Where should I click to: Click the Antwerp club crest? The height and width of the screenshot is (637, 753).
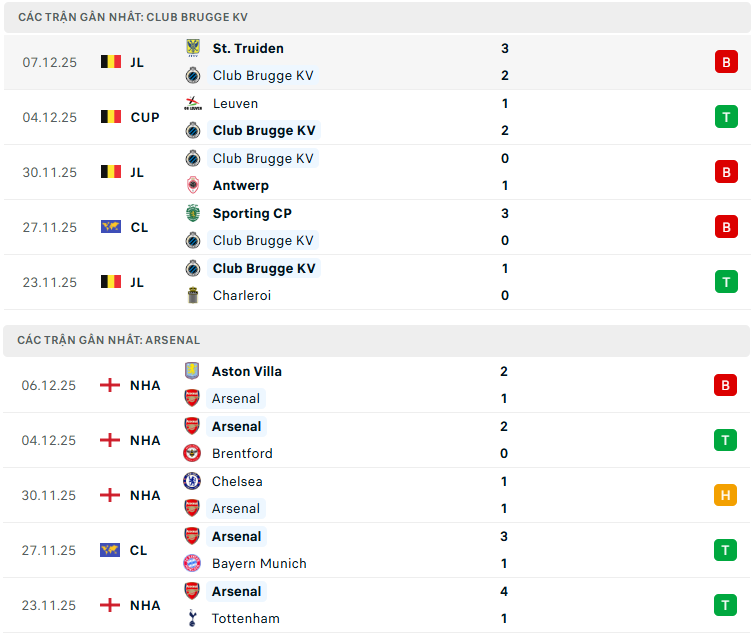[193, 185]
